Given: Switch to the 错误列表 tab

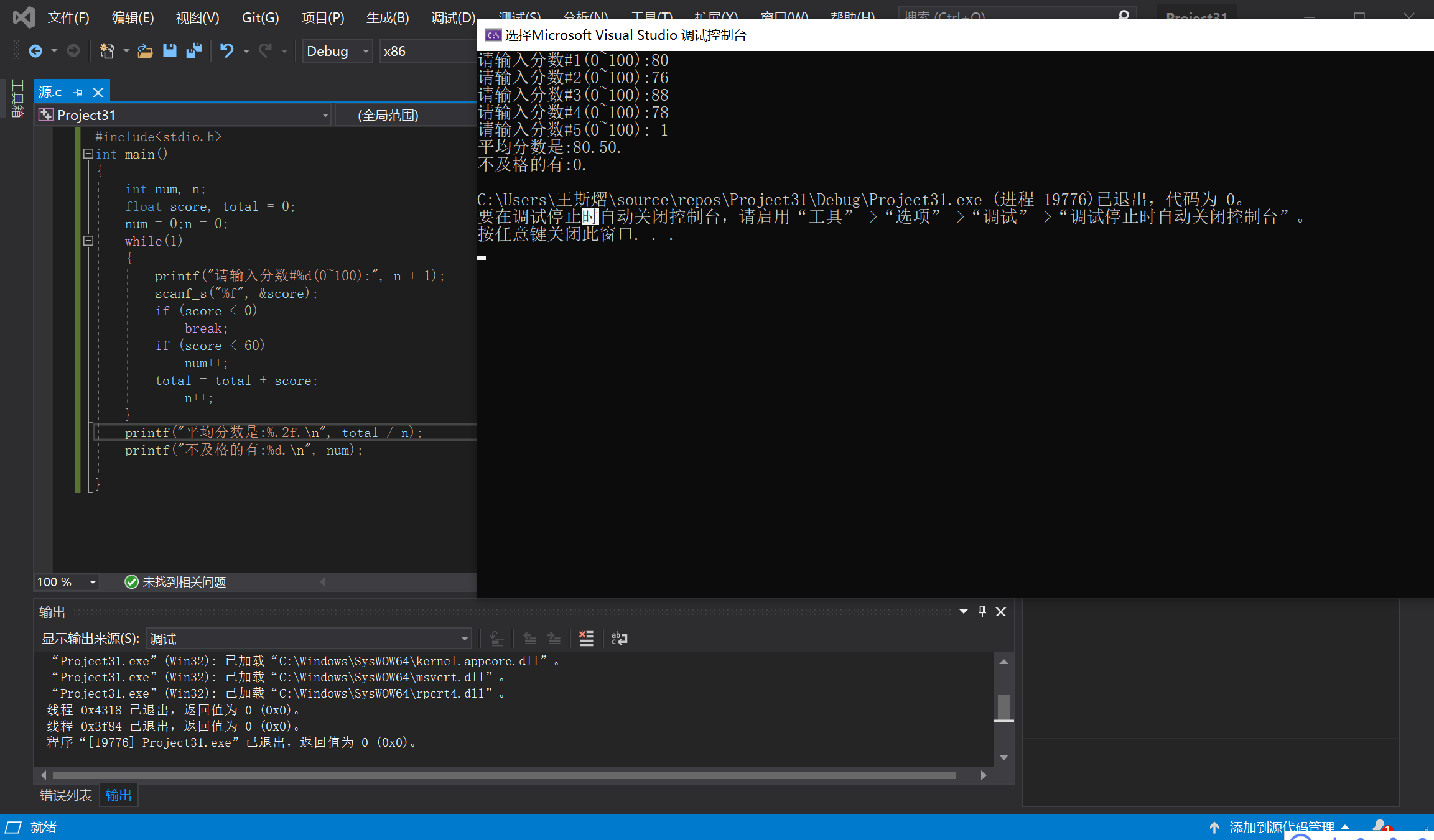Looking at the screenshot, I should 66,795.
